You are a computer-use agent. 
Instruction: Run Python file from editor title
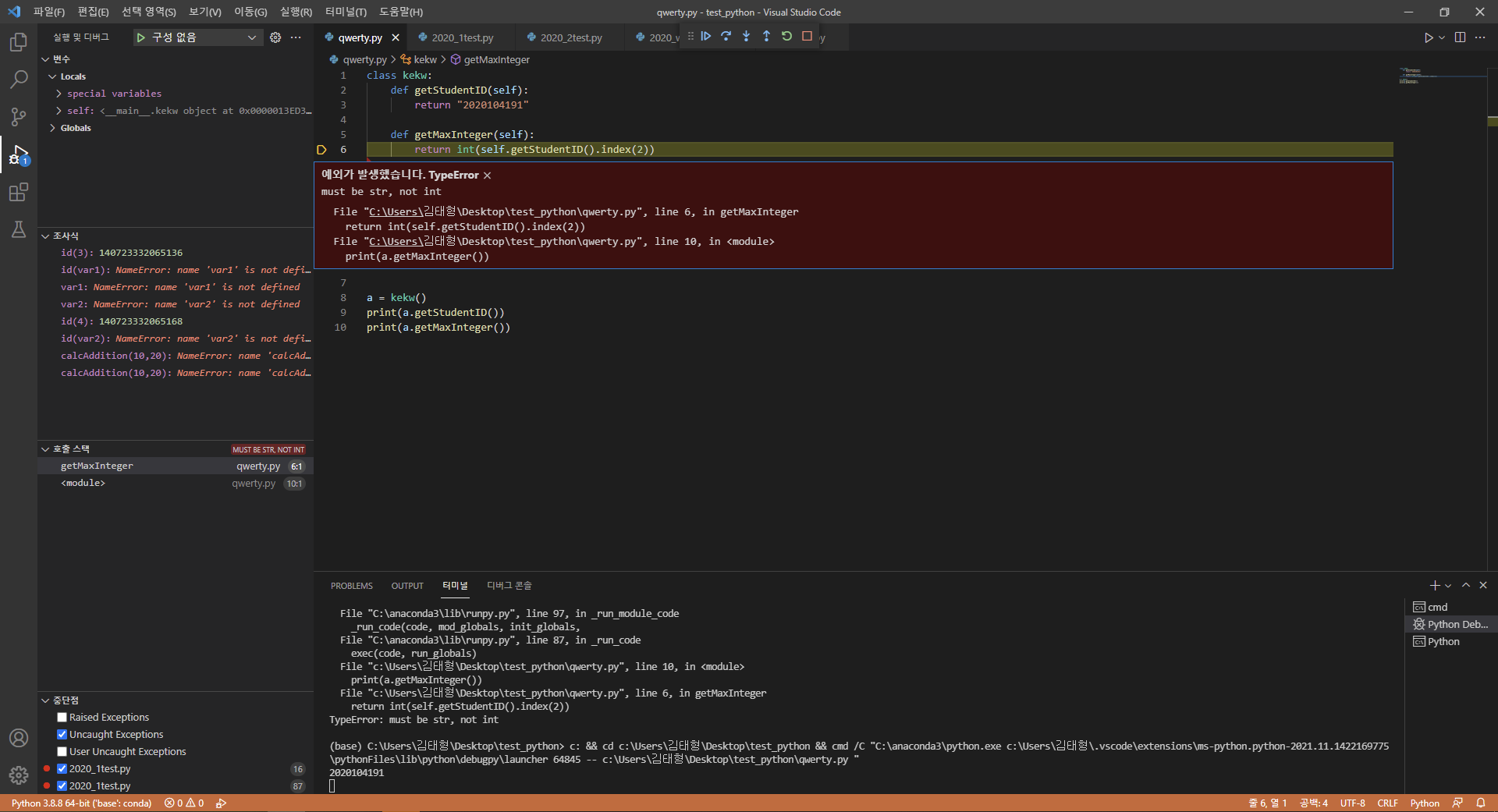pos(1429,37)
